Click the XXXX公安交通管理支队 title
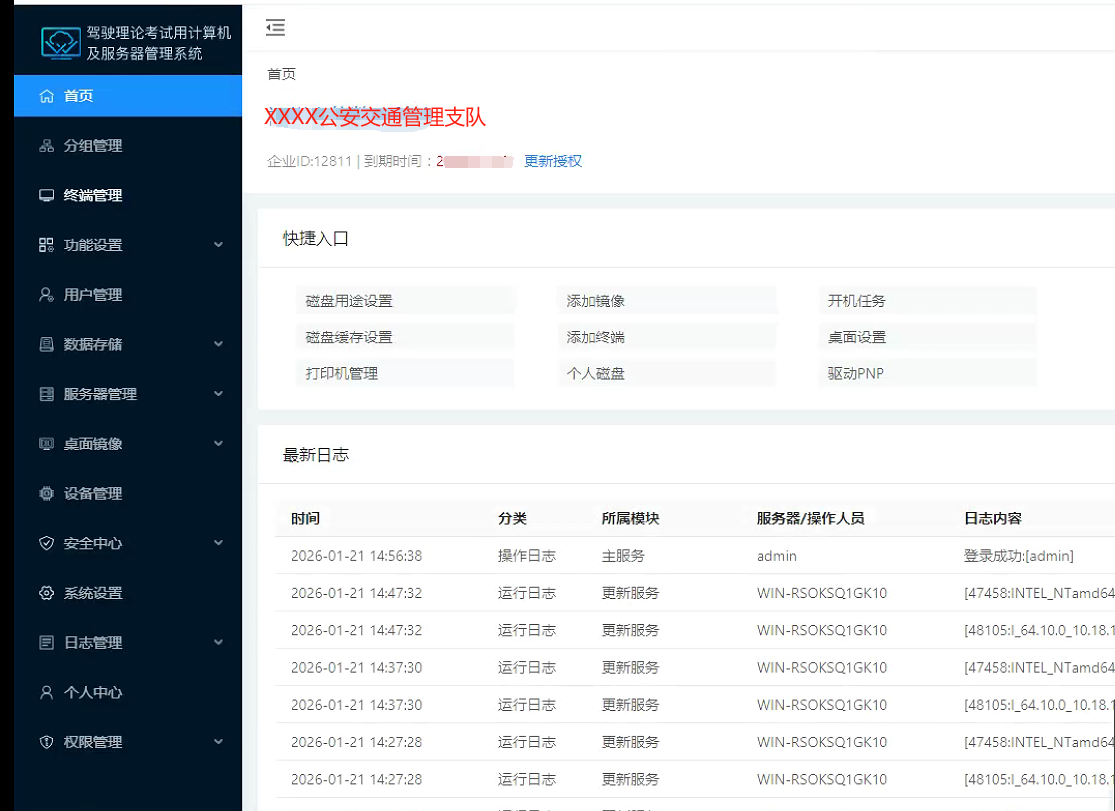Image resolution: width=1115 pixels, height=811 pixels. [375, 117]
